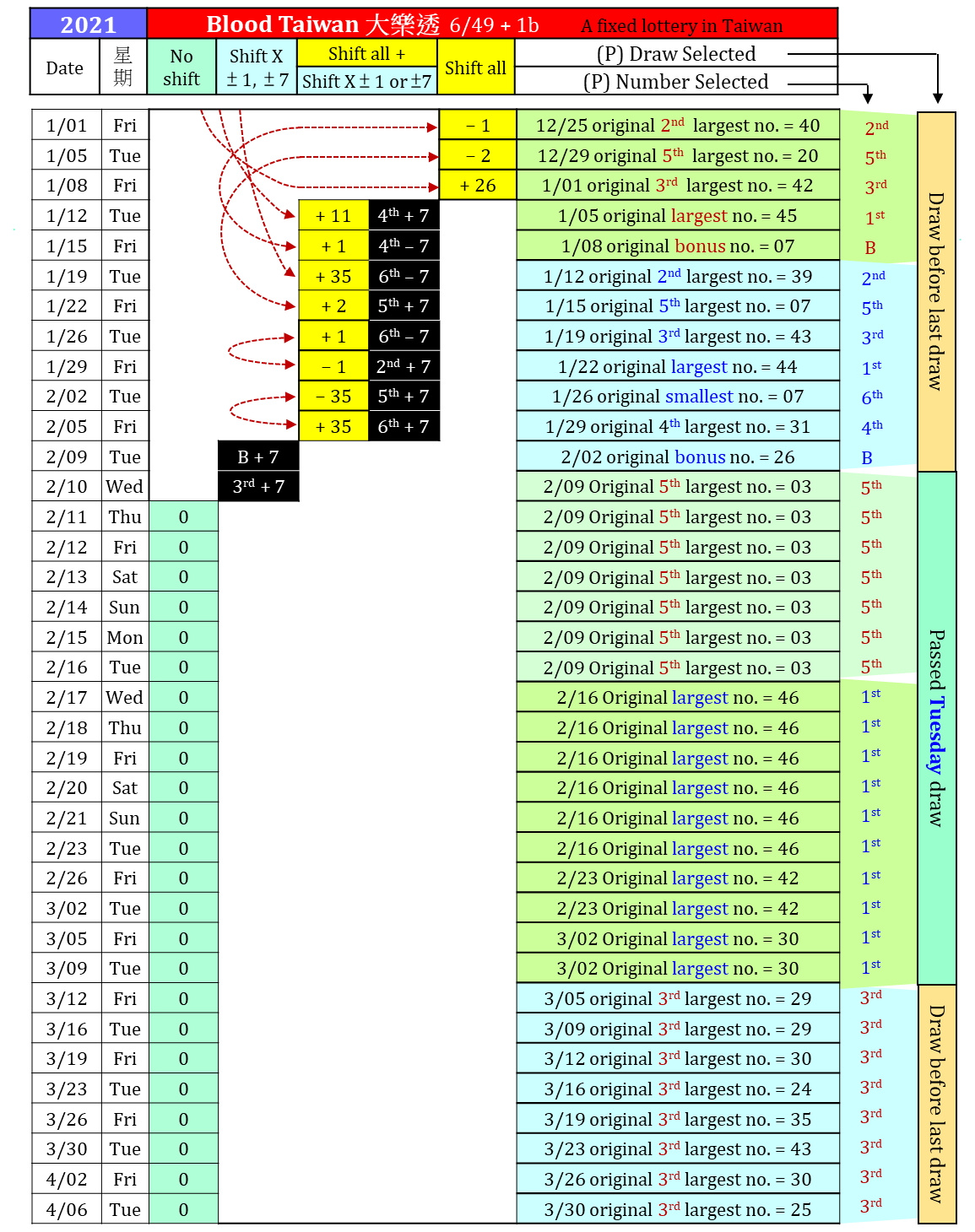Select the 'Mon' weekday cell
Image resolution: width=975 pixels, height=1232 pixels.
coord(124,637)
